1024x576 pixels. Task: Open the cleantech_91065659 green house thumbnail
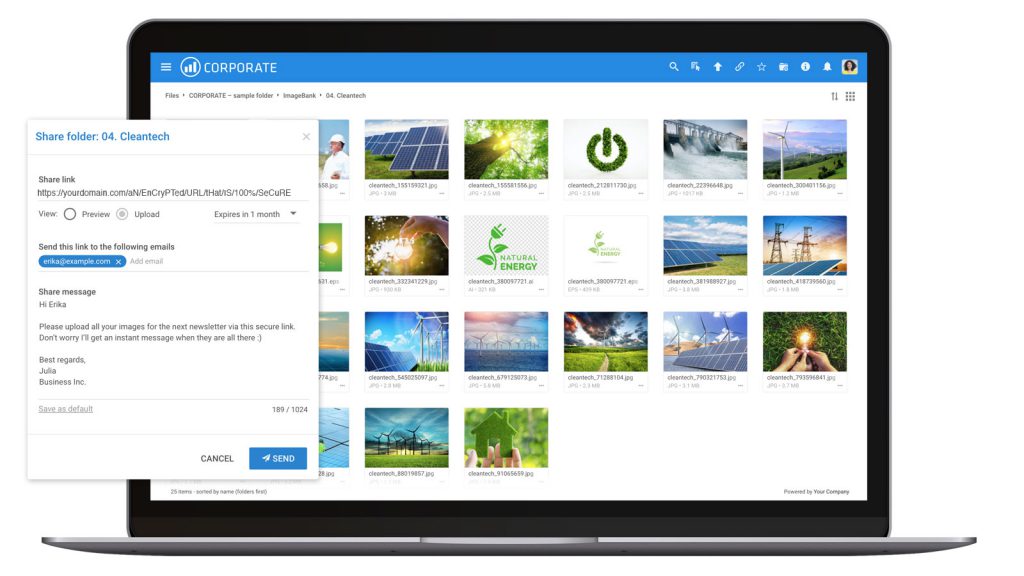[x=506, y=434]
